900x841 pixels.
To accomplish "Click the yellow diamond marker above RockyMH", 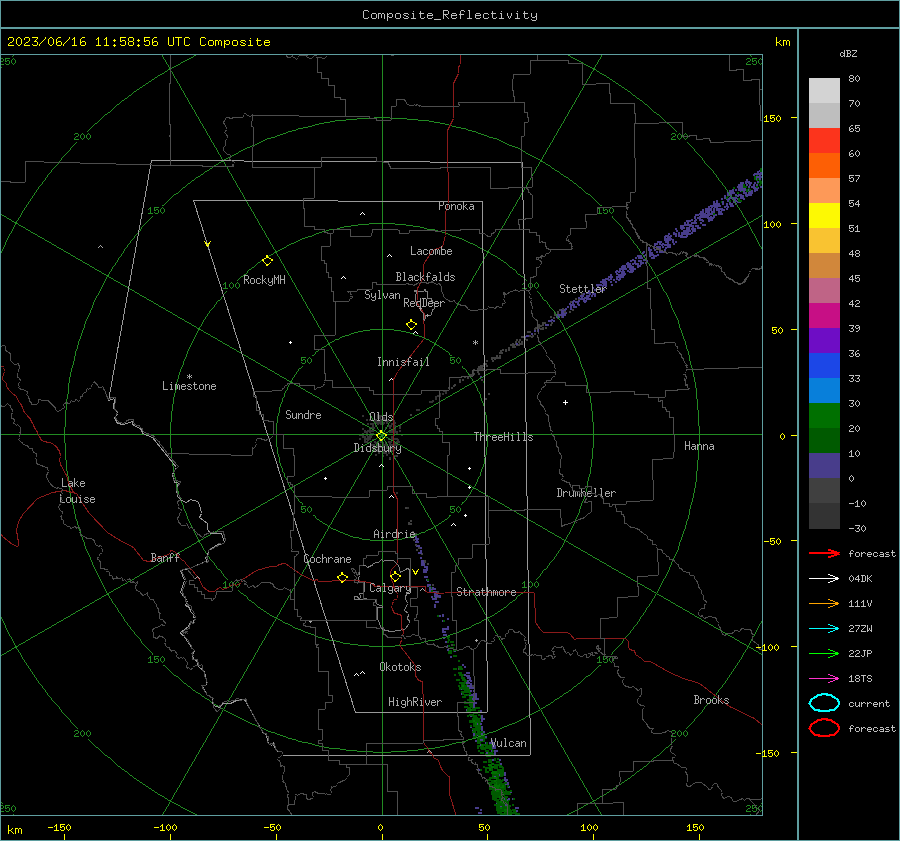I will coord(267,261).
